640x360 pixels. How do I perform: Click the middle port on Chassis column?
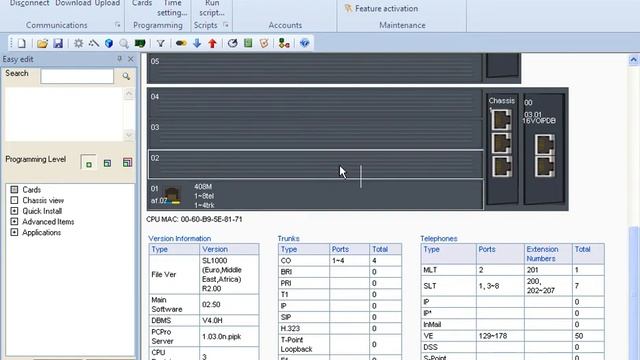501,144
